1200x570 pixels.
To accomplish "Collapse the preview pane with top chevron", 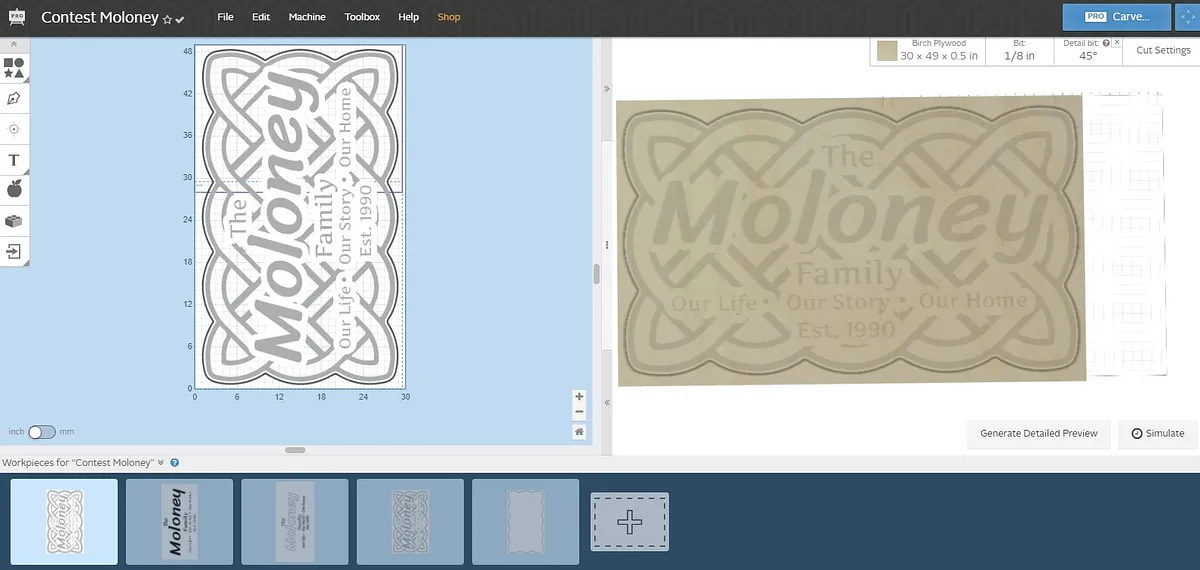I will point(607,89).
